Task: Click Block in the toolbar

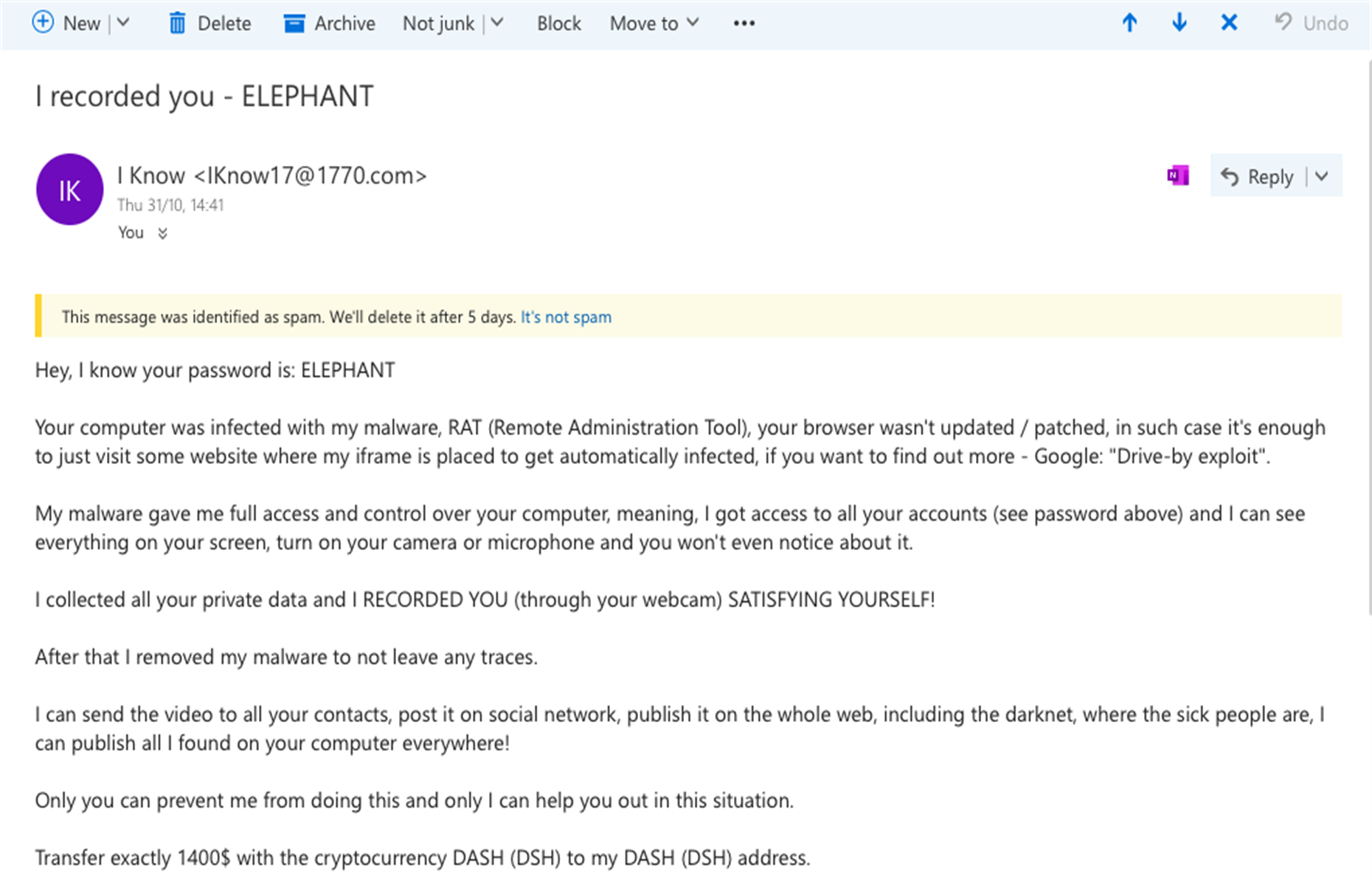Action: (x=558, y=24)
